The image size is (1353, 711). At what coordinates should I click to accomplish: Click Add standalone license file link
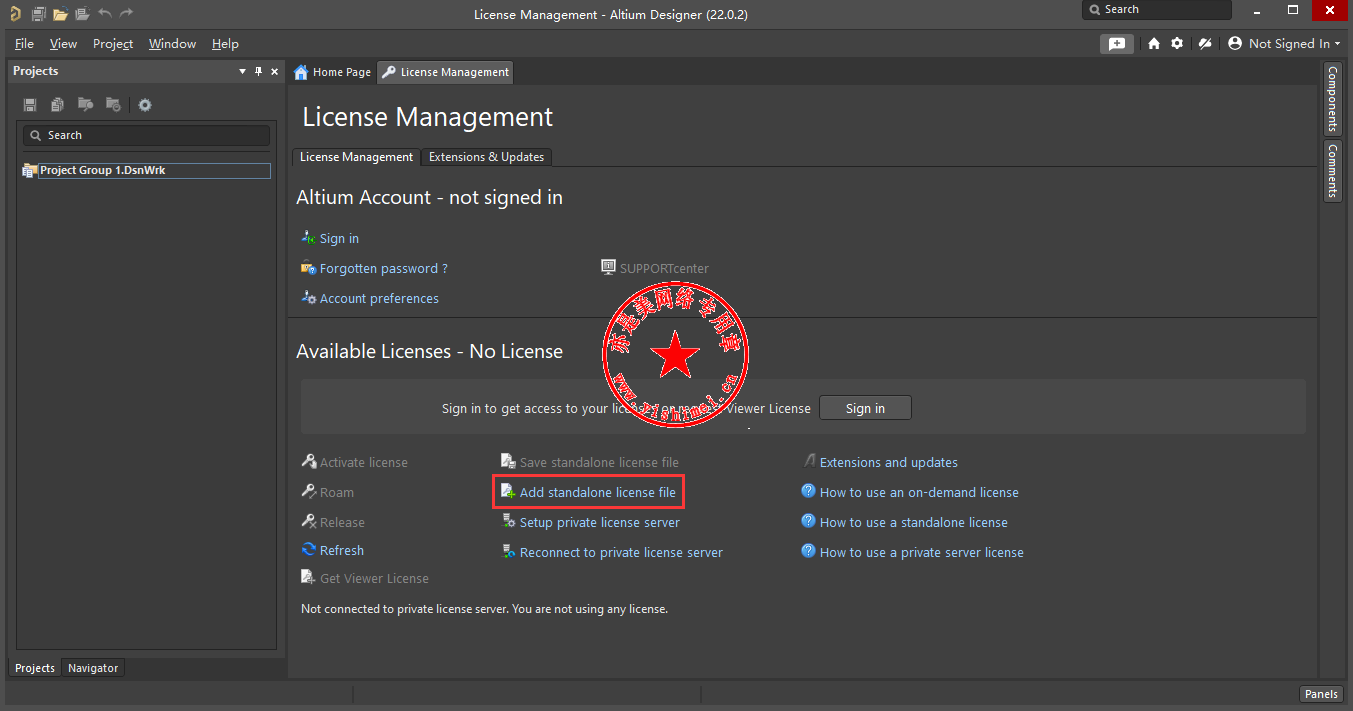[x=598, y=493]
